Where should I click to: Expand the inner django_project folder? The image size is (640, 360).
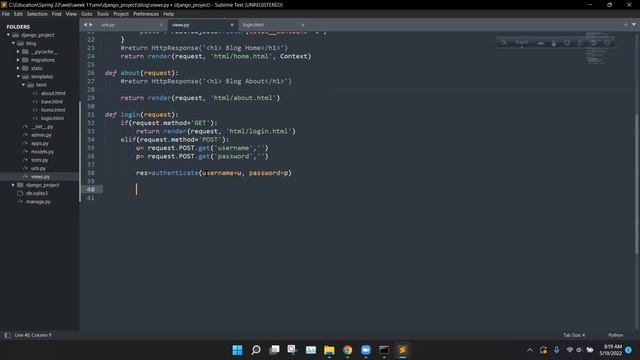[x=13, y=185]
